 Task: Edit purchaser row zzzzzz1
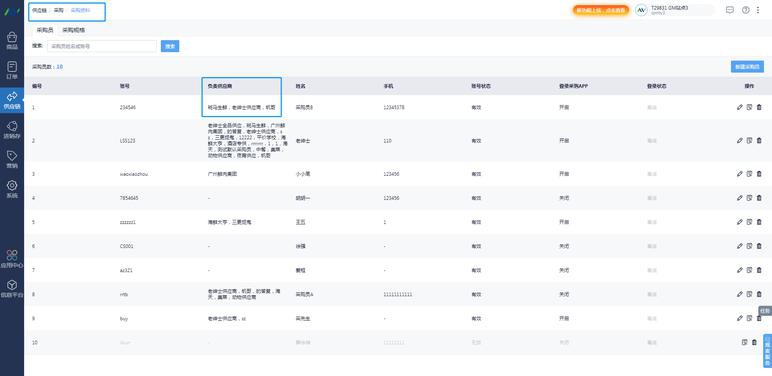click(740, 222)
